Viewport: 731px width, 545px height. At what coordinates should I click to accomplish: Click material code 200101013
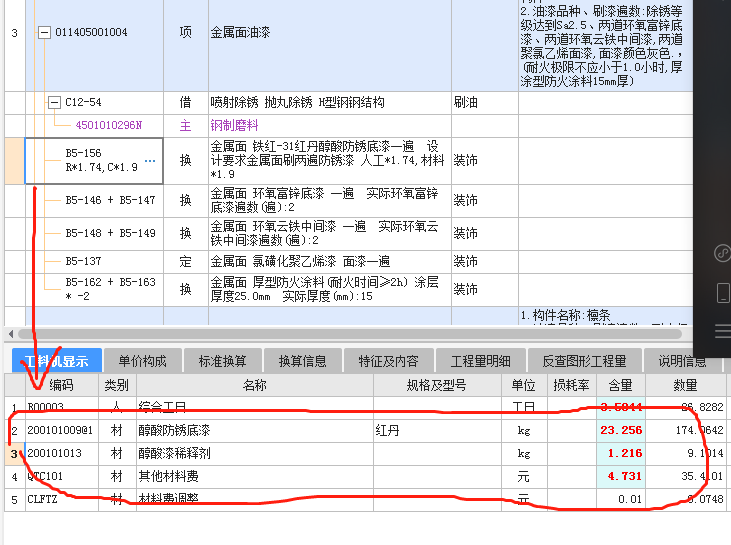[55, 453]
